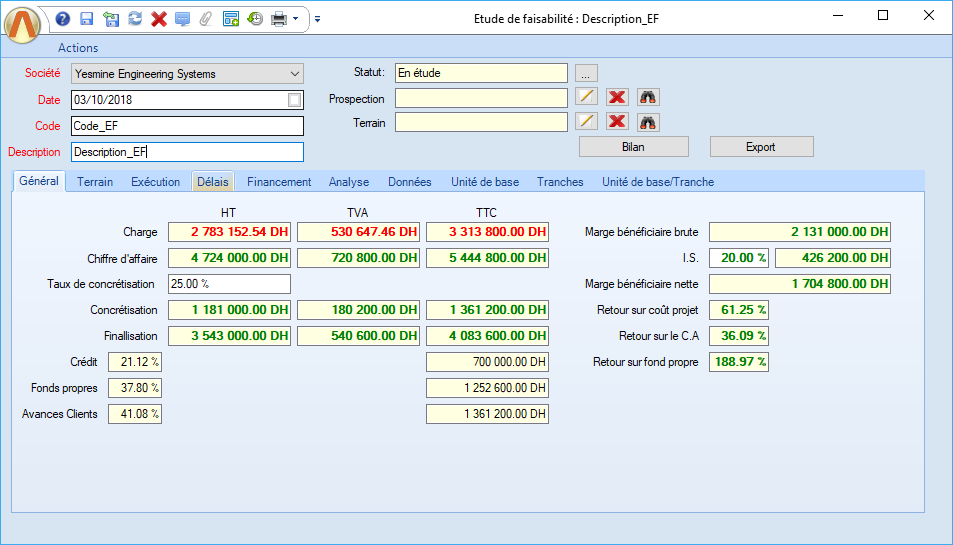Switch to the Financement tab
This screenshot has width=953, height=545.
(279, 182)
